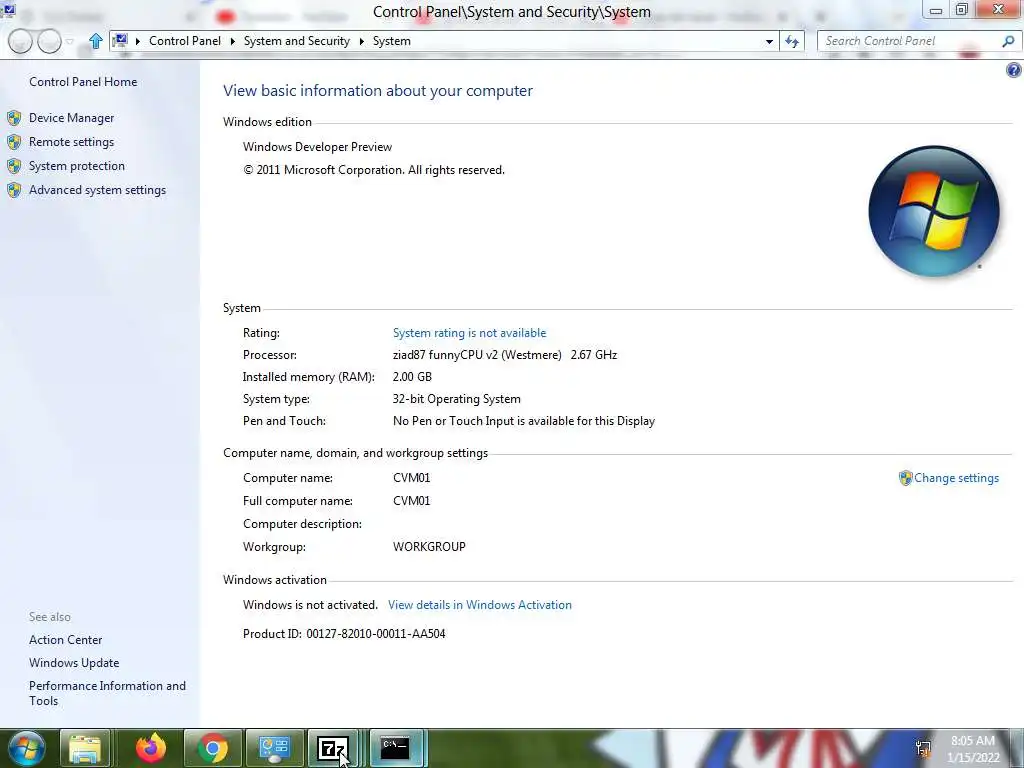Open Change settings for computer name
Image resolution: width=1024 pixels, height=768 pixels.
click(x=956, y=478)
